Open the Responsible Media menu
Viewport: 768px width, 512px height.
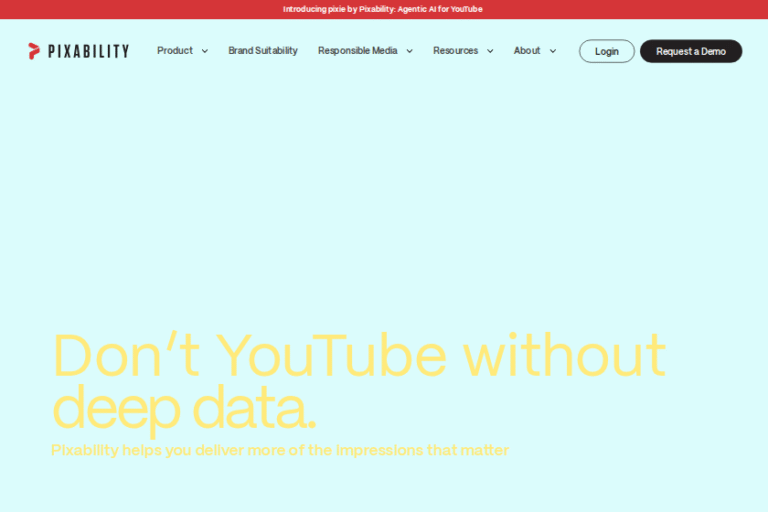[357, 51]
